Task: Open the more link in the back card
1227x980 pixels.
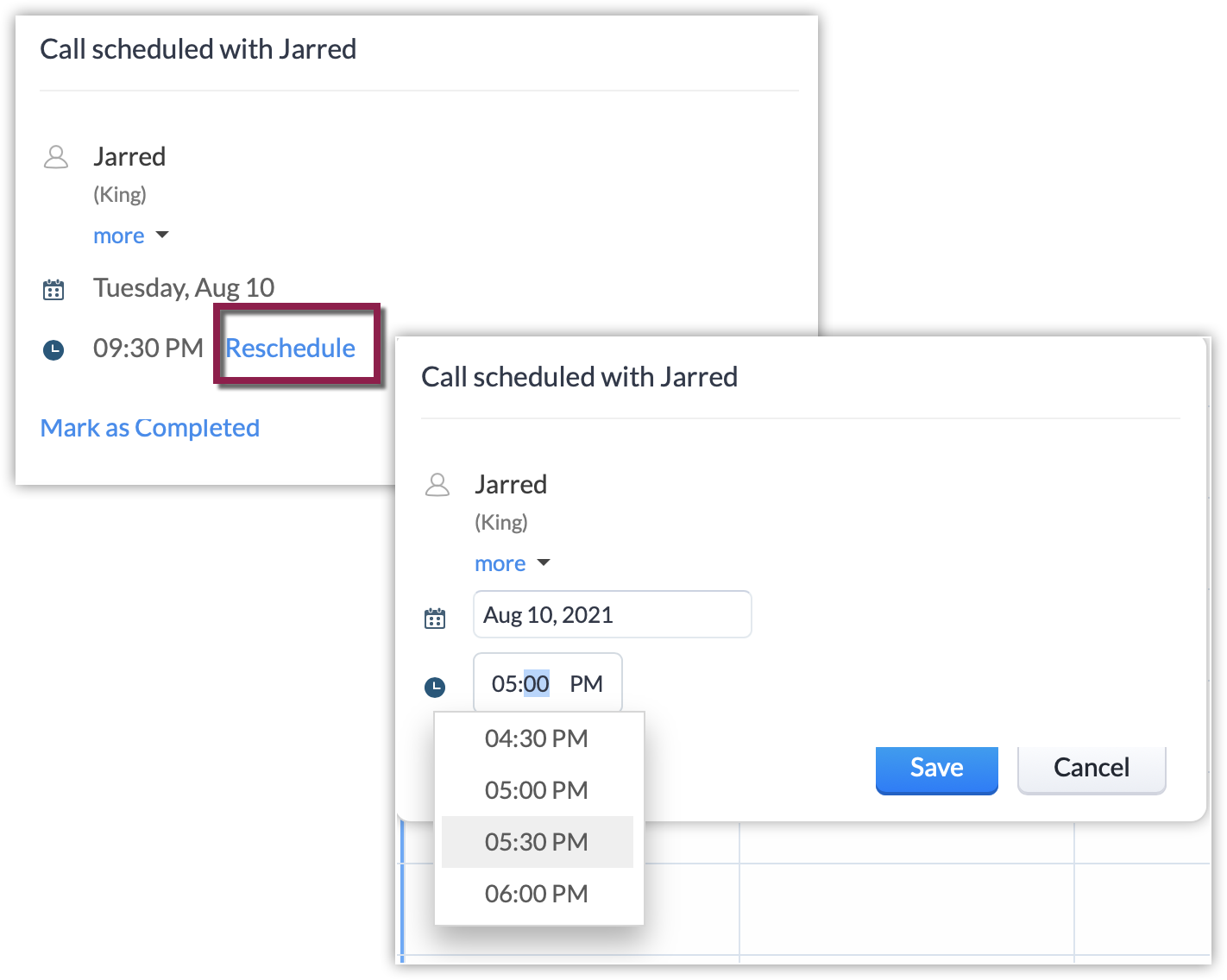Action: tap(119, 236)
